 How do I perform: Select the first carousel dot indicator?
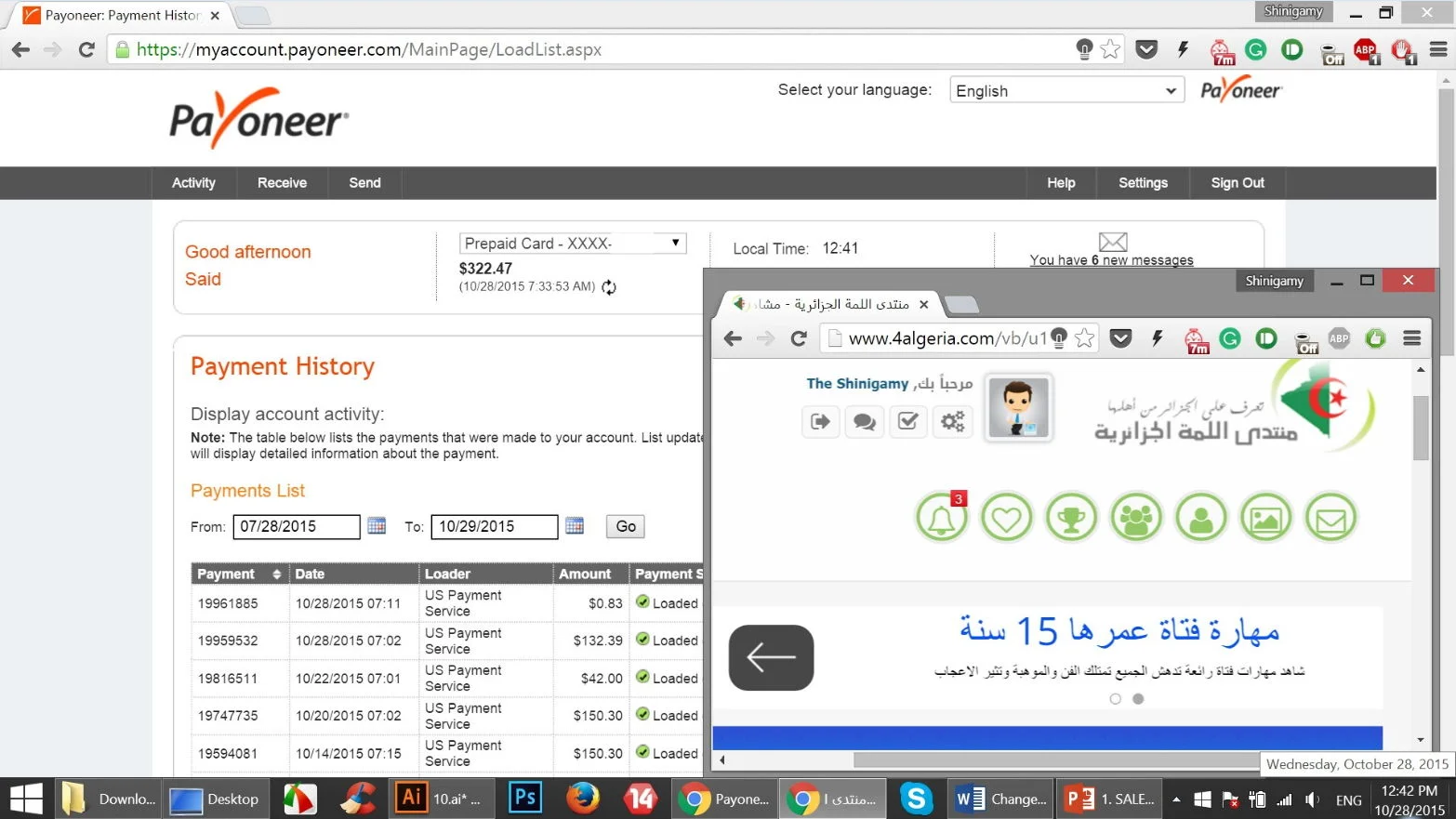point(1115,699)
